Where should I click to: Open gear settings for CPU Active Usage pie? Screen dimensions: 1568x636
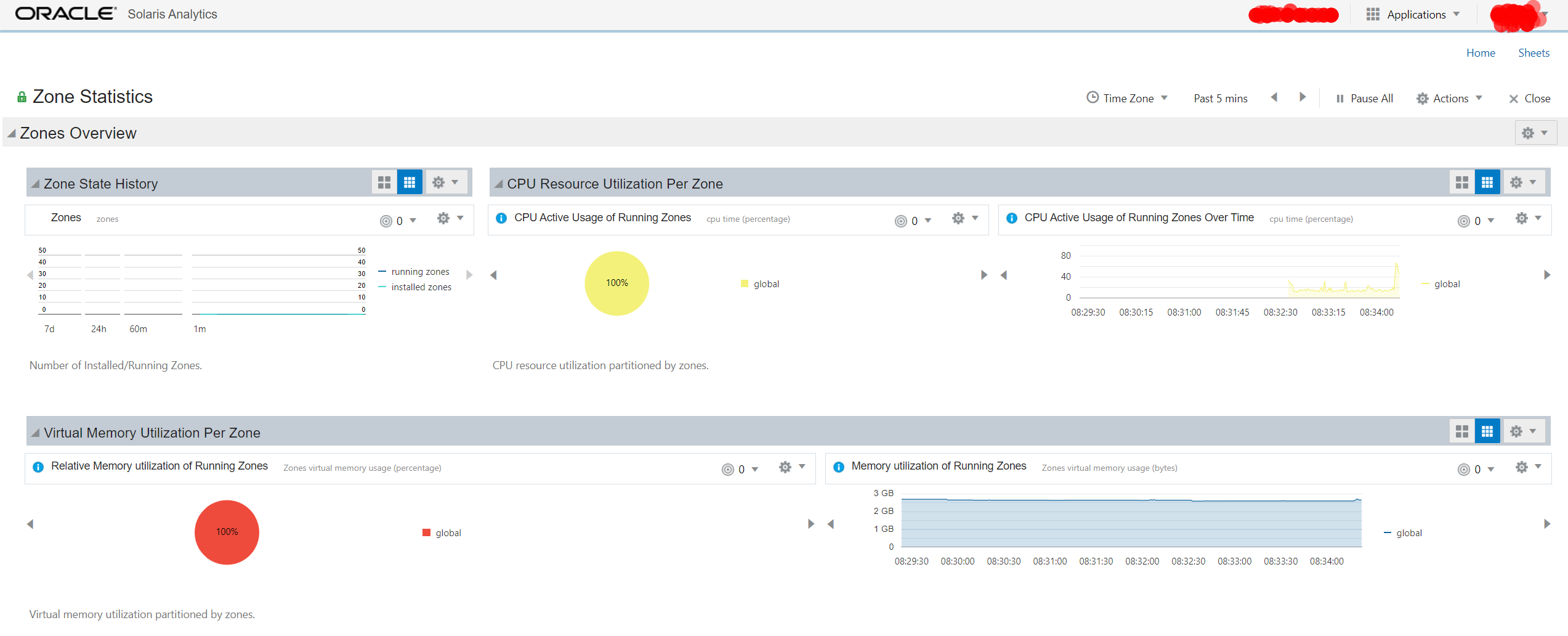965,218
